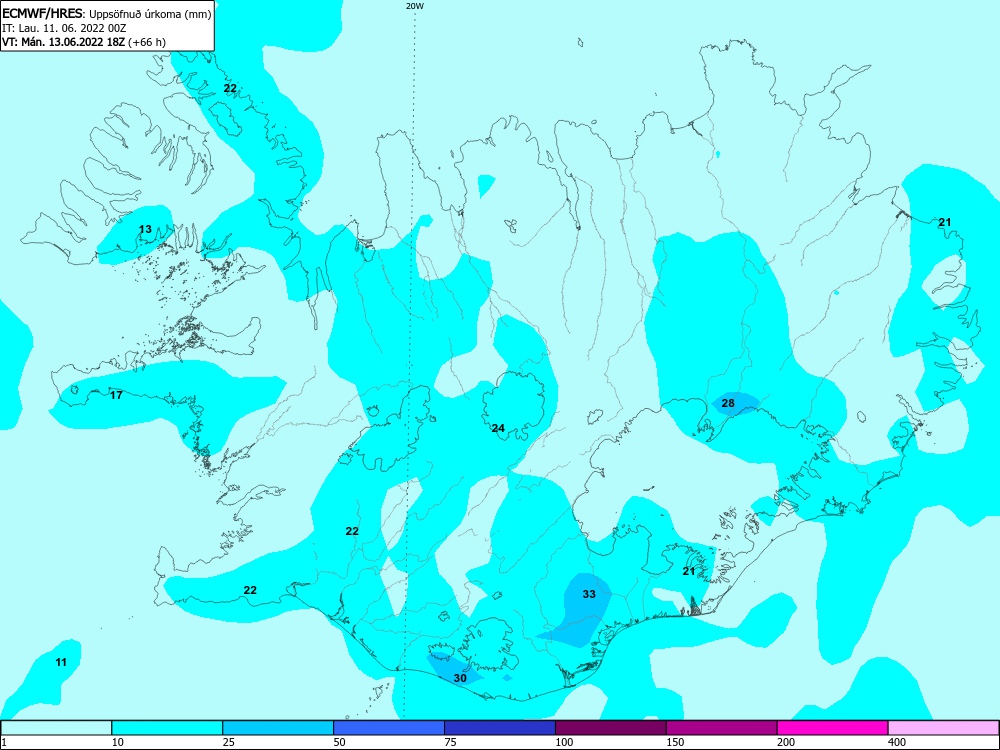Click the 200–400 mm pink legend swatch

[833, 728]
